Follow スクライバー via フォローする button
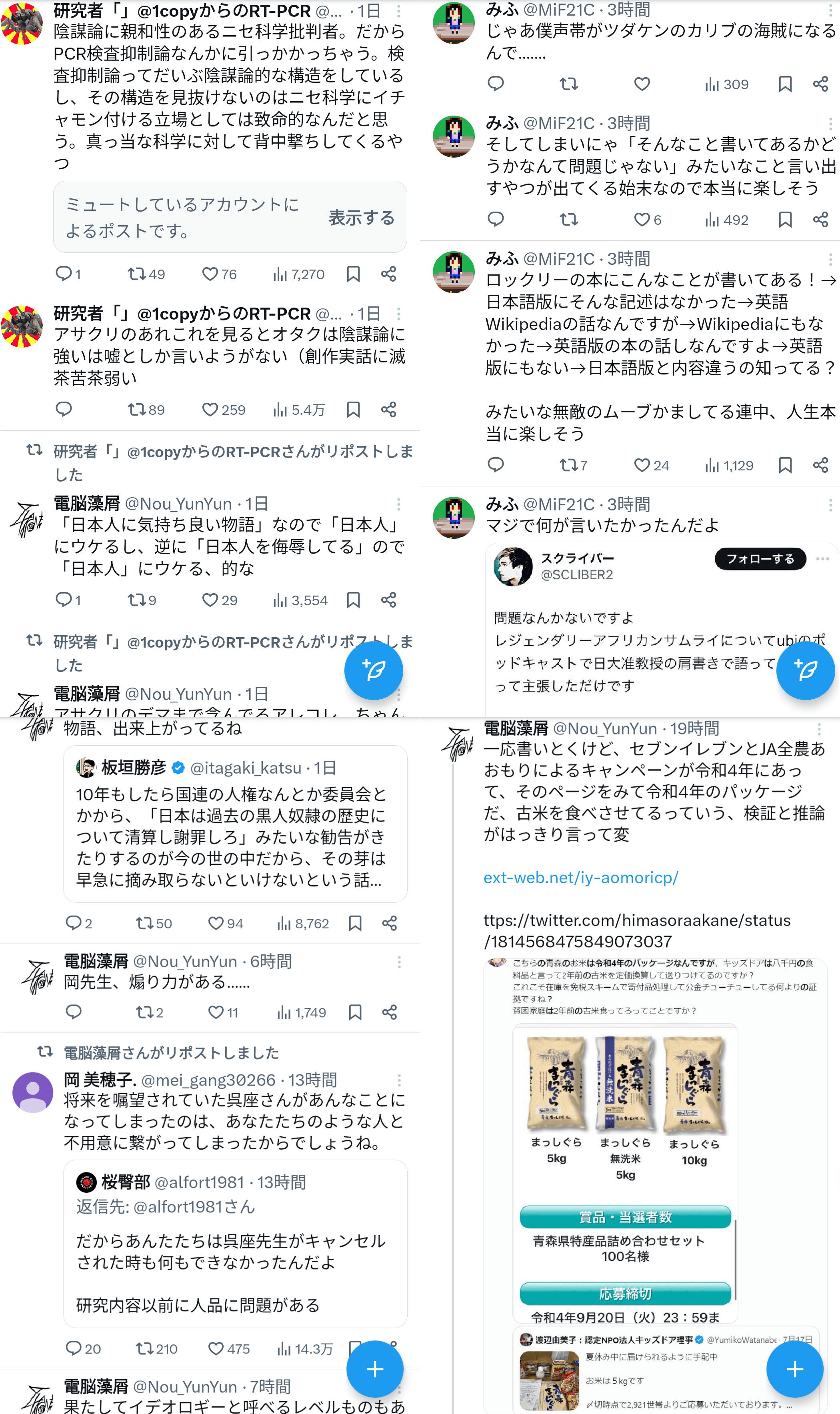Image resolution: width=840 pixels, height=1414 pixels. (x=760, y=559)
